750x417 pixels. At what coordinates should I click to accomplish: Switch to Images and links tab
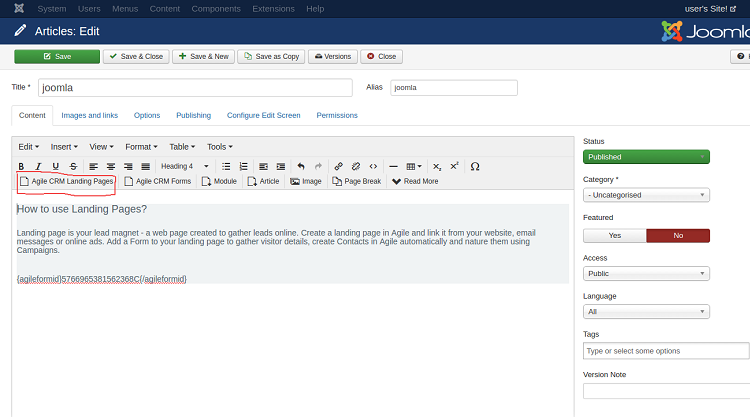(x=89, y=115)
